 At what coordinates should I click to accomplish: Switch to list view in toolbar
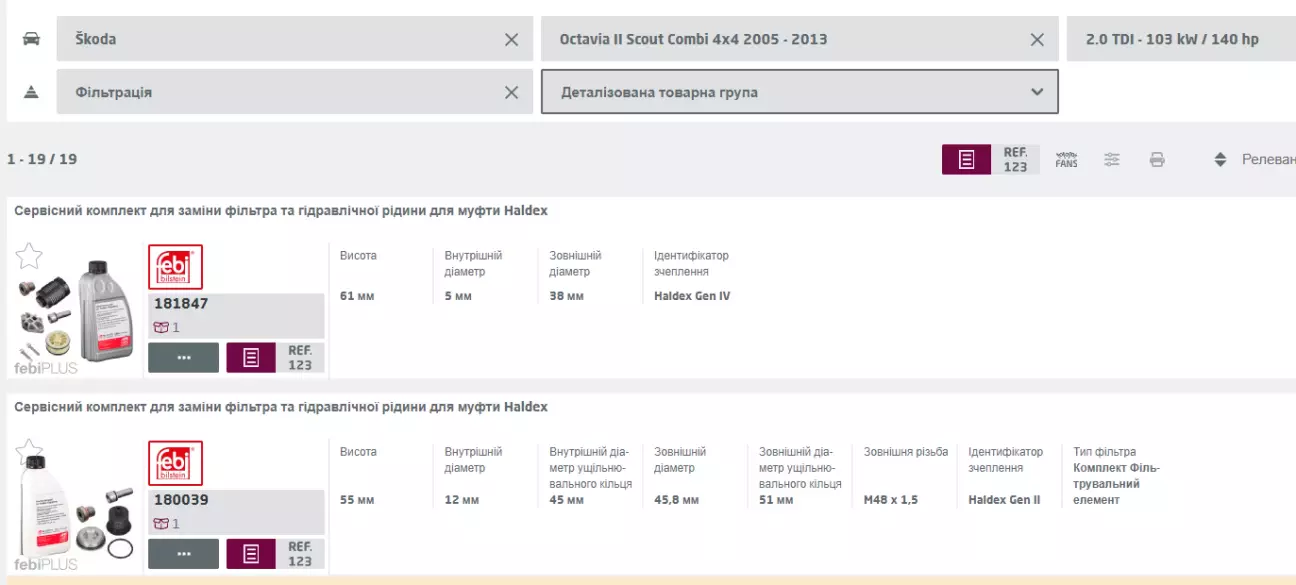[x=966, y=160]
